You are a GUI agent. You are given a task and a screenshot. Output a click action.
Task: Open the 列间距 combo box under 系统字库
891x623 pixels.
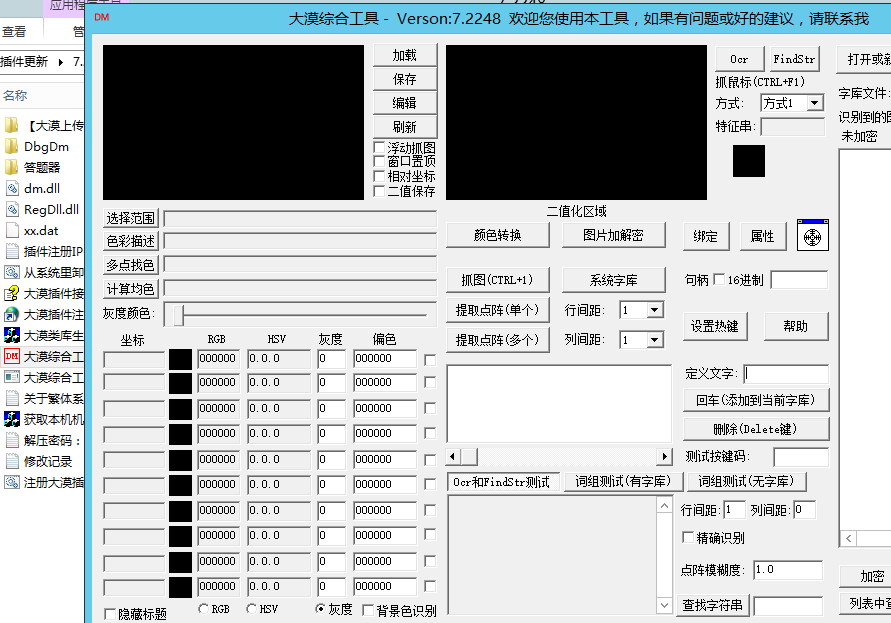[x=655, y=340]
